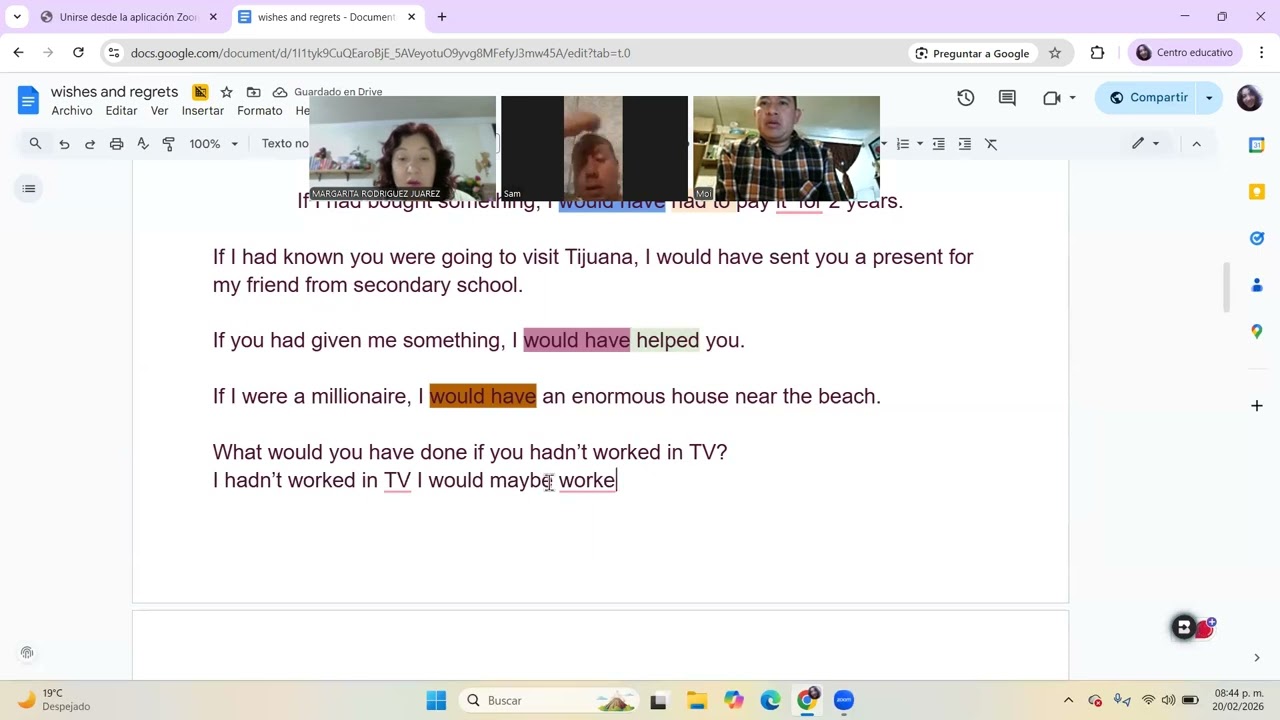Open Google Calendar in side panel
The image size is (1280, 720).
(x=1257, y=145)
